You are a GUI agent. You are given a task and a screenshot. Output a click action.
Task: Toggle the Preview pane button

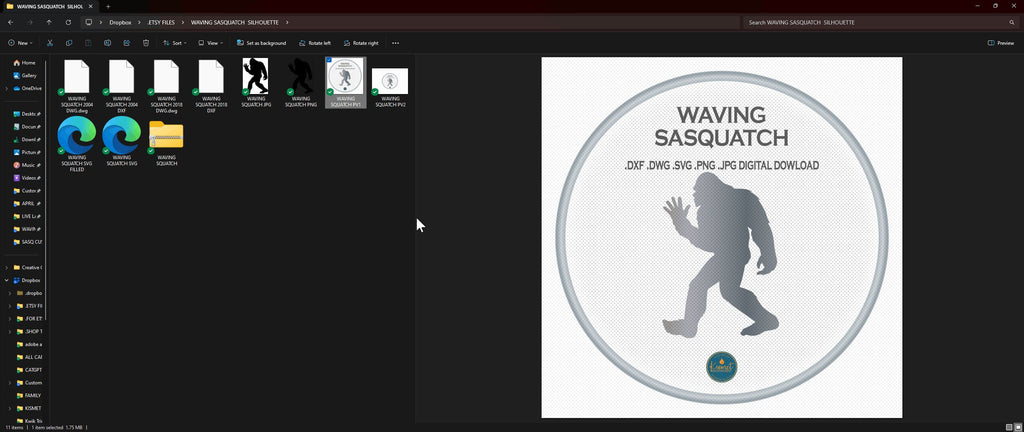click(1000, 43)
